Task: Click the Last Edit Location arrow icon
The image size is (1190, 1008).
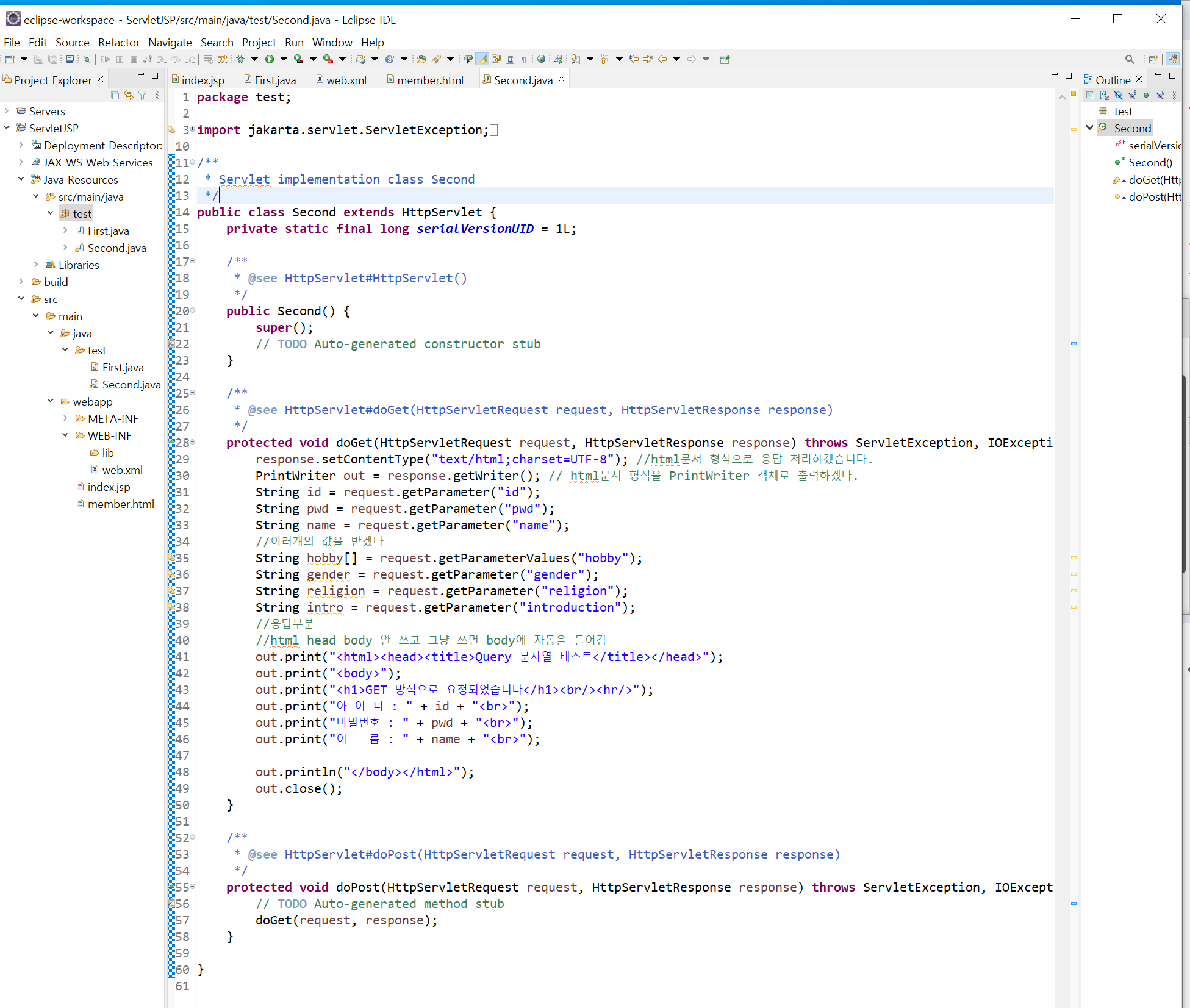Action: 634,59
